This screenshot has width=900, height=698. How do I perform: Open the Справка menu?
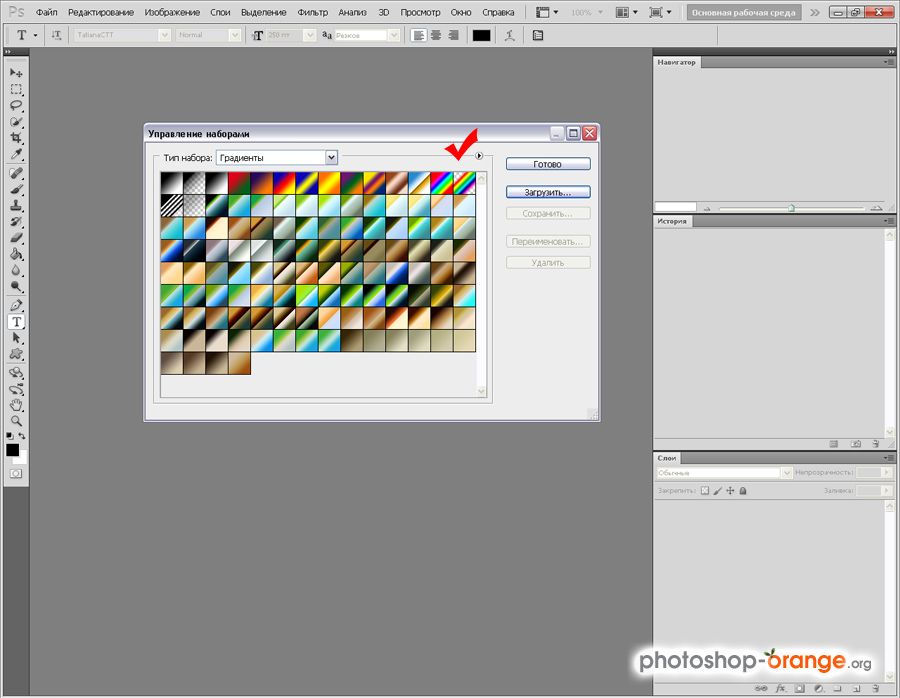498,12
